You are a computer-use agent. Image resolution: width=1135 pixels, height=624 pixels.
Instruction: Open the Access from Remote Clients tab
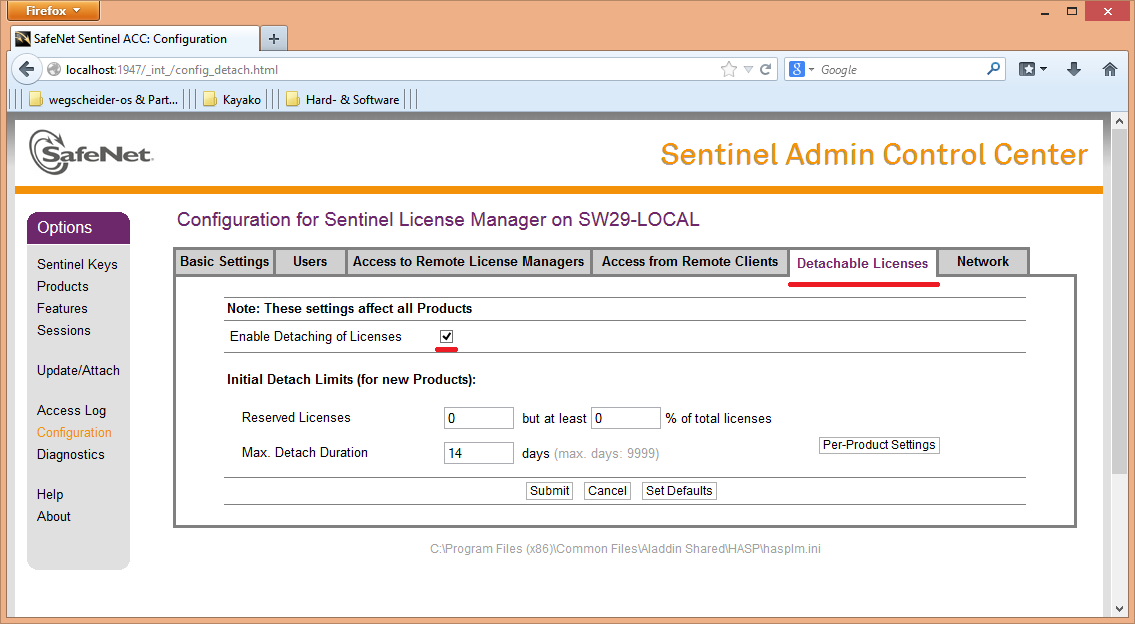coord(690,261)
